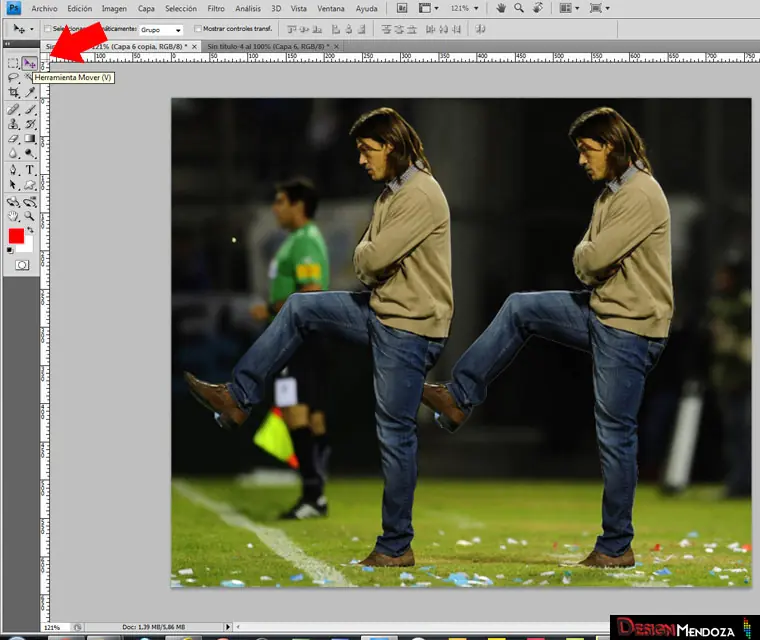Screen dimensions: 760x640
Task: Open the Filtro menu
Action: pos(216,8)
